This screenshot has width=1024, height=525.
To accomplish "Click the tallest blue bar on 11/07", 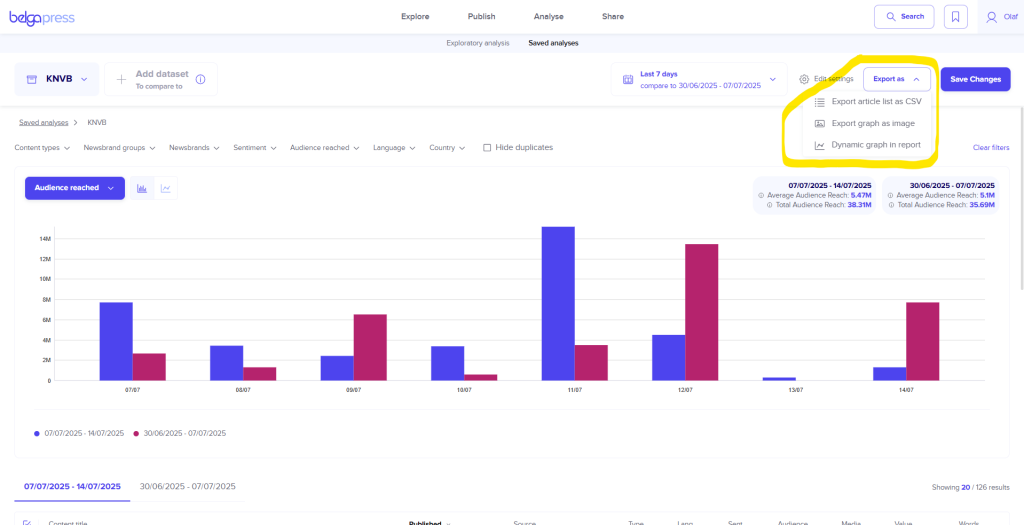I will click(x=558, y=303).
